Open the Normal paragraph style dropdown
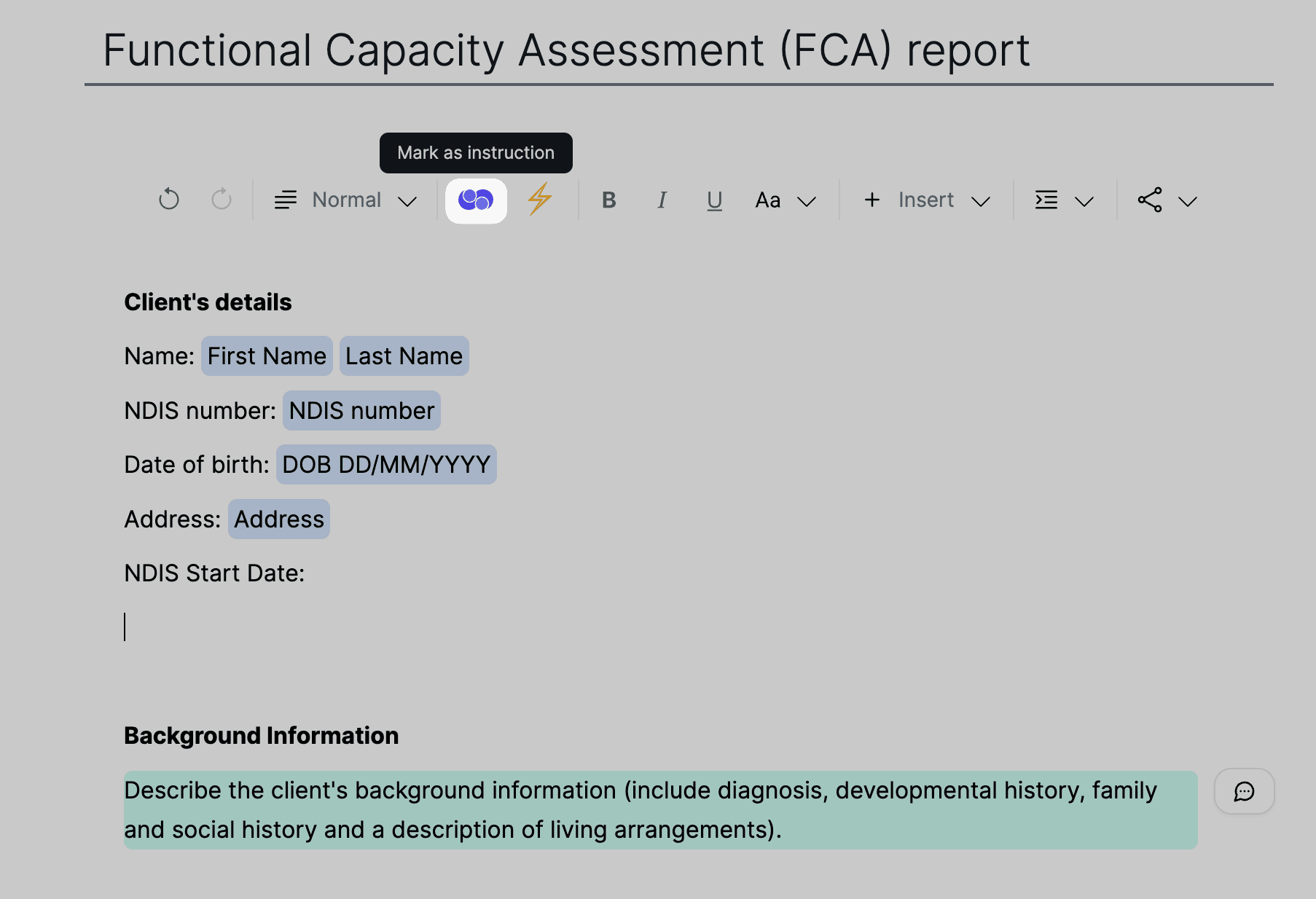The image size is (1316, 899). pos(346,200)
